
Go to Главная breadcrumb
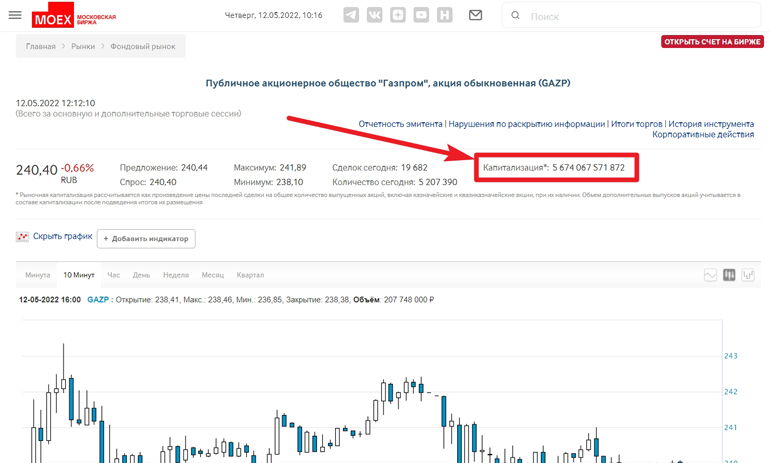click(x=41, y=46)
